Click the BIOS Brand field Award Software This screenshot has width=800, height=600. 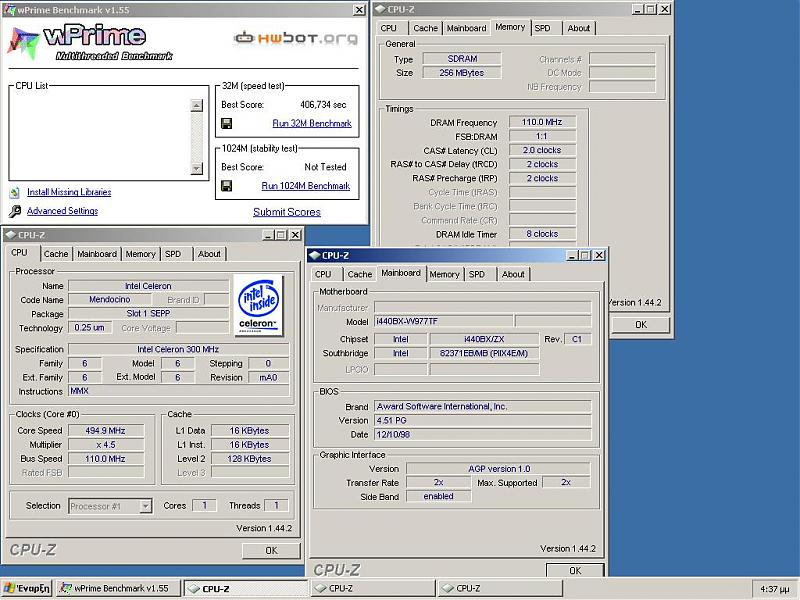tap(483, 407)
